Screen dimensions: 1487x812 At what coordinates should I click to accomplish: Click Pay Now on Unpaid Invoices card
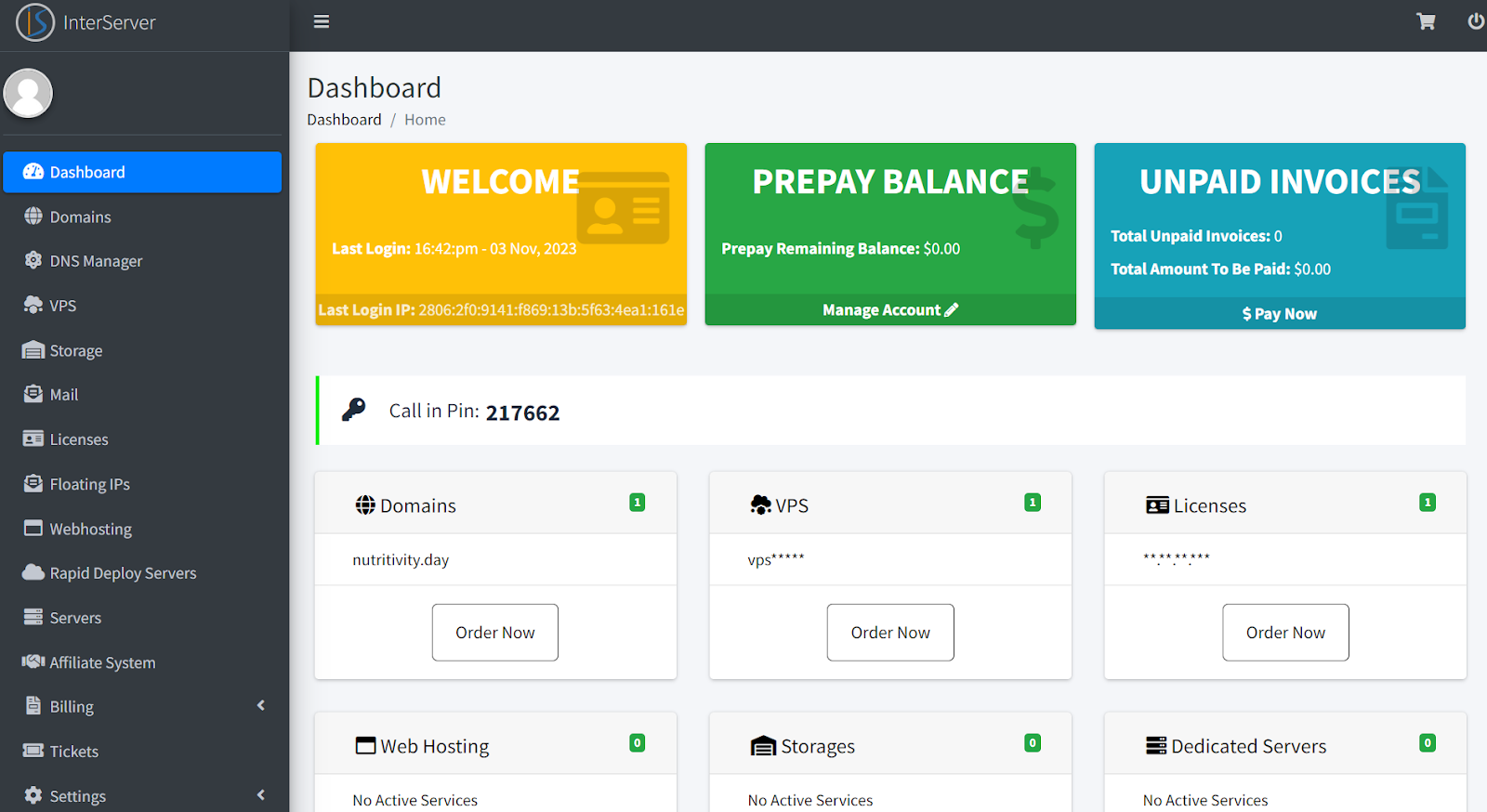[x=1280, y=314]
